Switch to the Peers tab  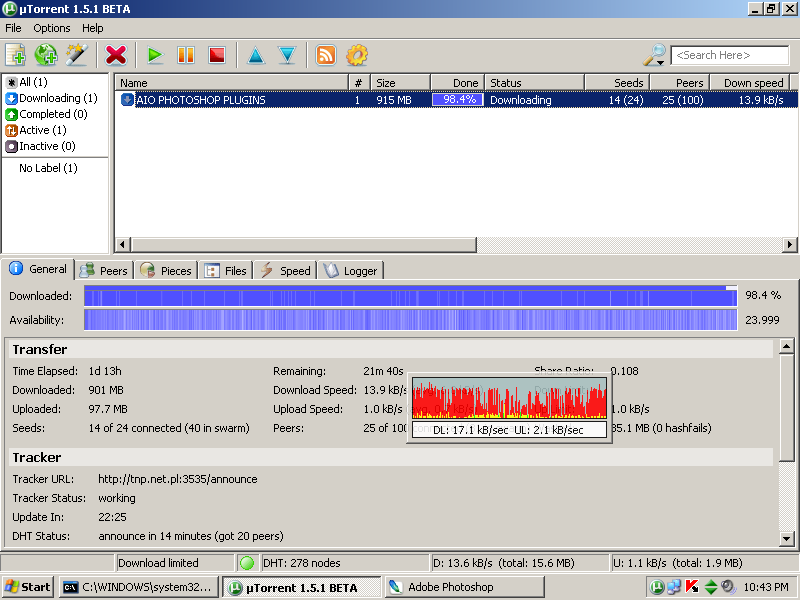point(104,270)
